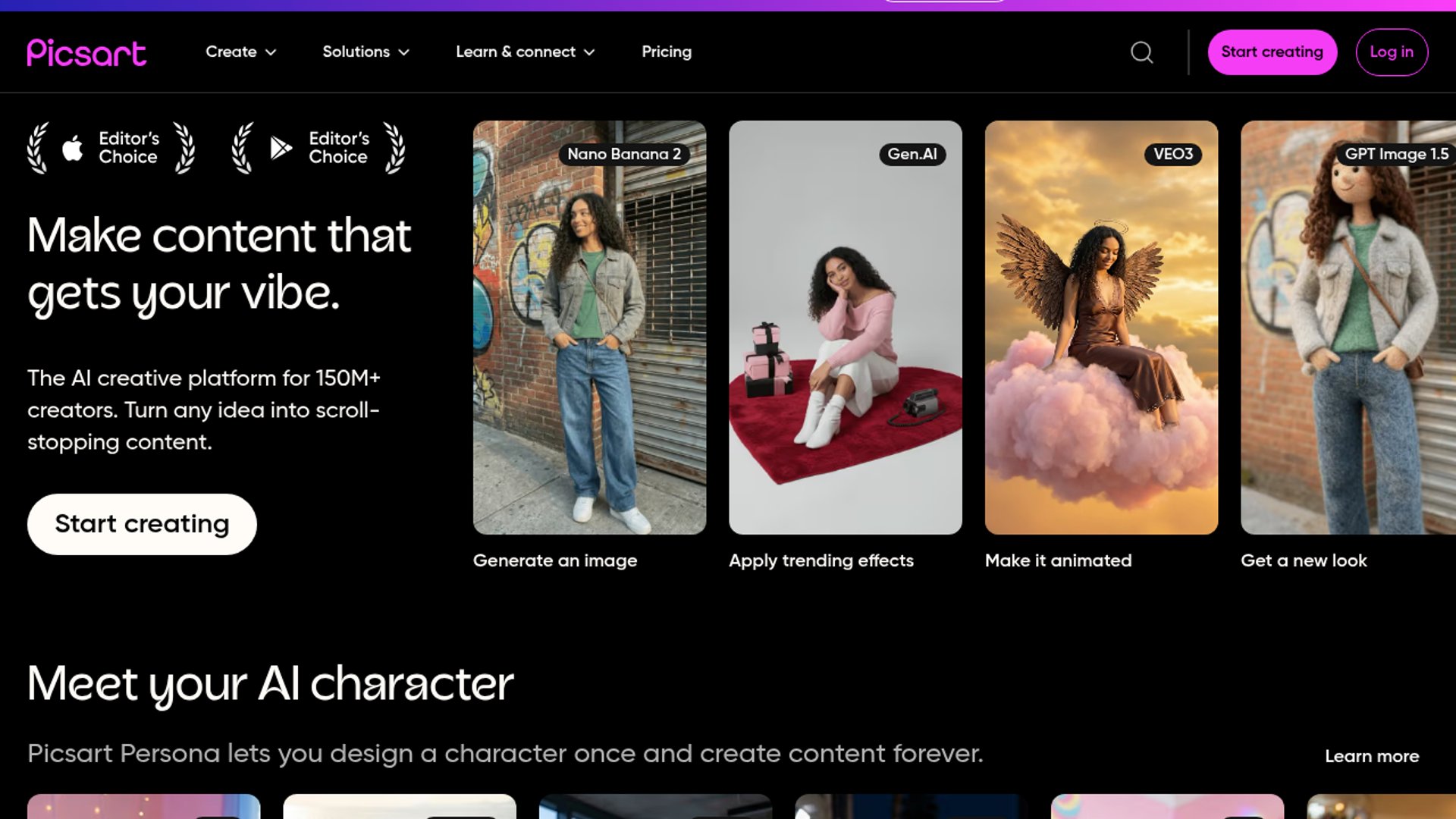Image resolution: width=1456 pixels, height=819 pixels.
Task: Open the search magnifier icon
Action: click(x=1141, y=52)
